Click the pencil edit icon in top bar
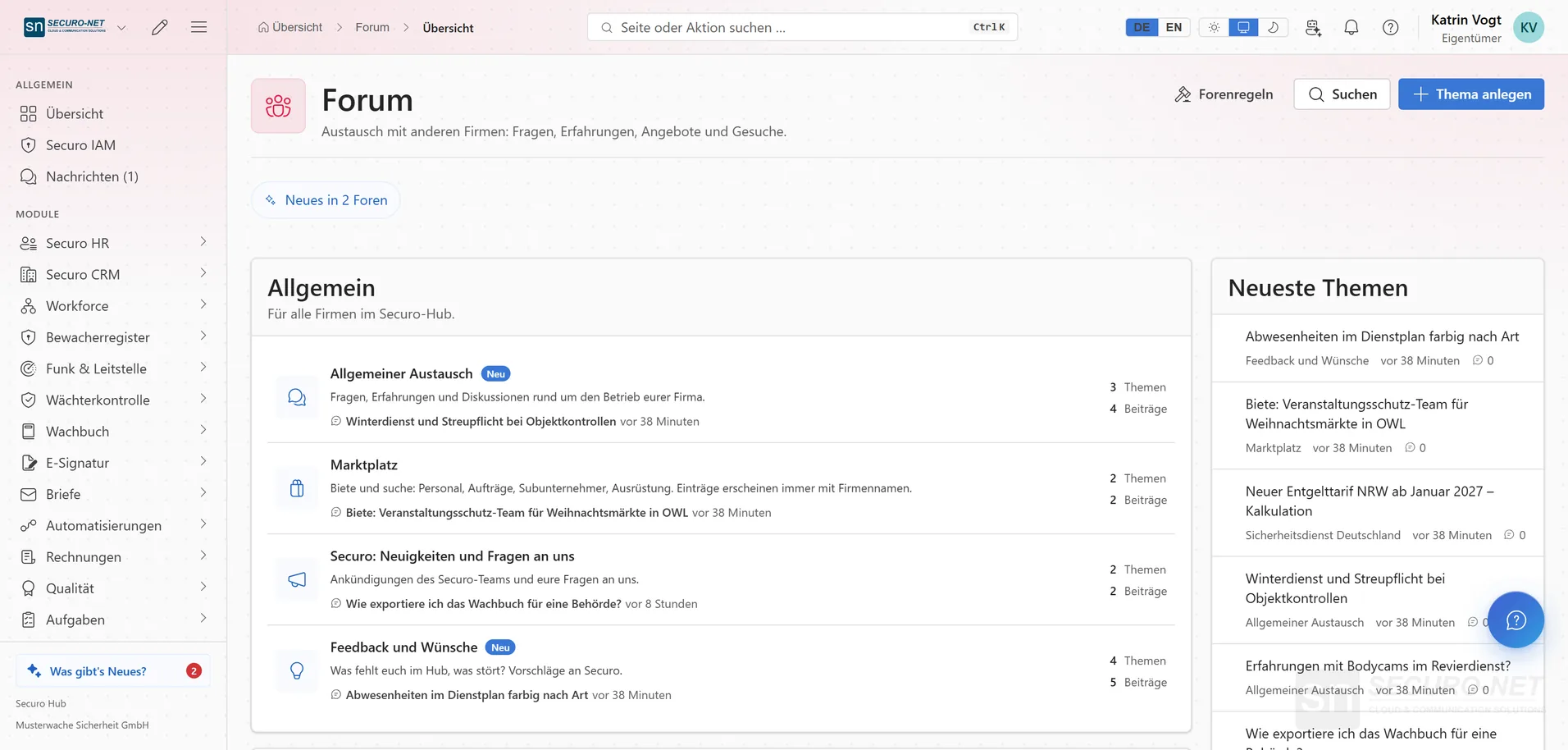The height and width of the screenshot is (750, 1568). (160, 27)
